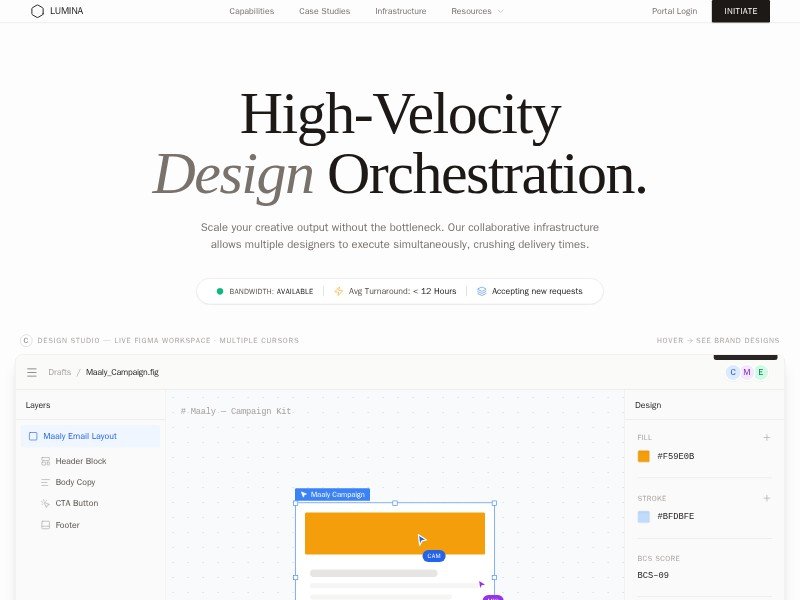Click the Lumina hexagon logo icon
Viewport: 800px width, 600px height.
pyautogui.click(x=37, y=11)
